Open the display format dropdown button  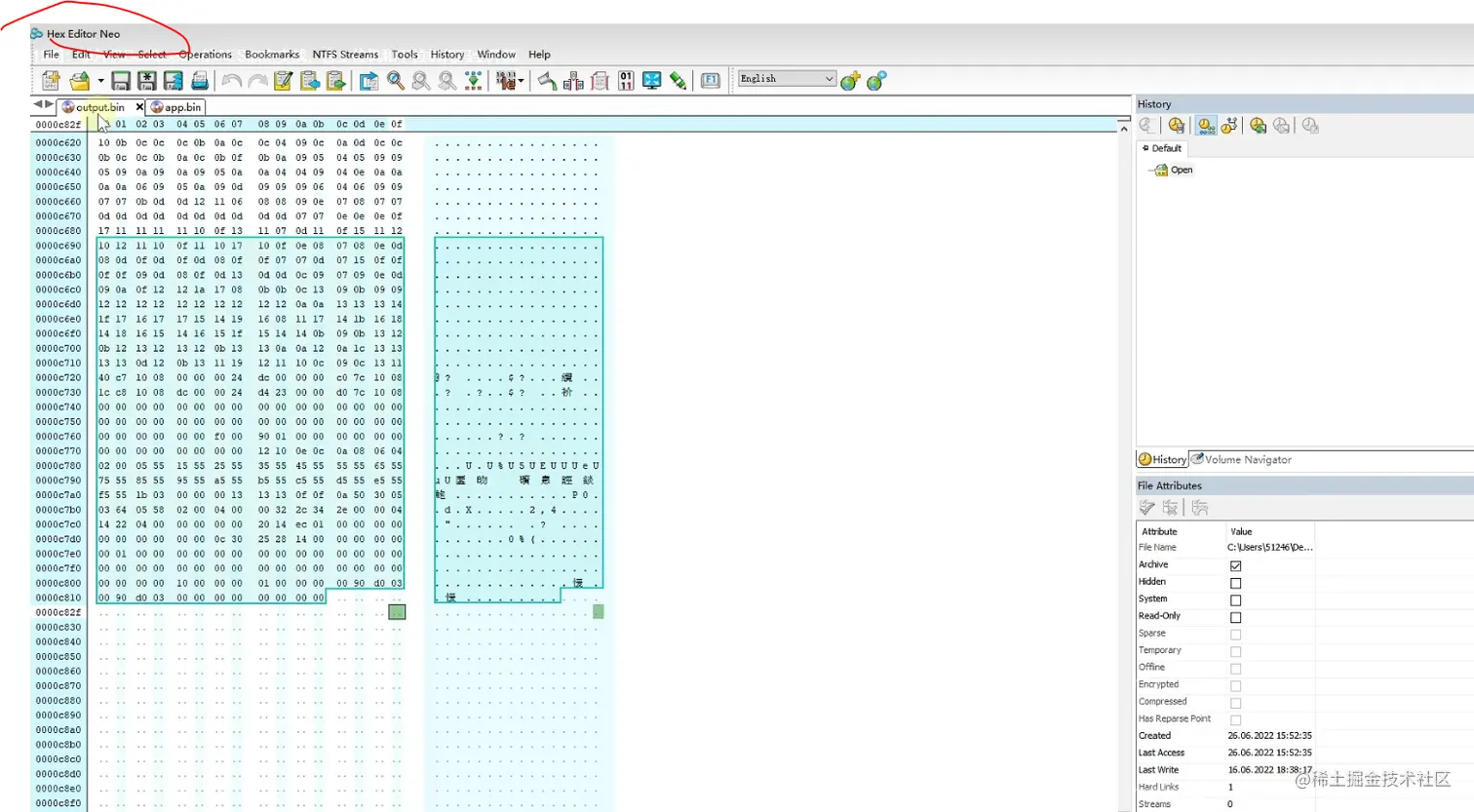tap(510, 81)
